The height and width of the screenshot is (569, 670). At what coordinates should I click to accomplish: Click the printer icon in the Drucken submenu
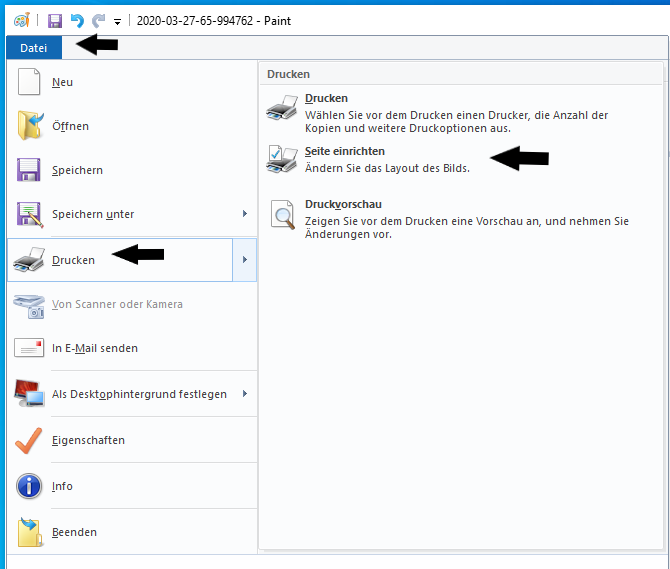[x=282, y=108]
